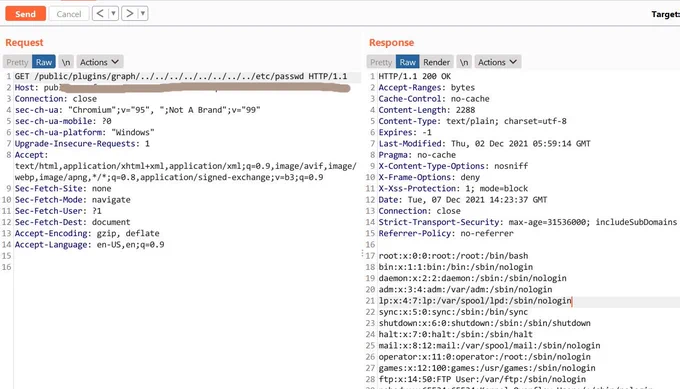
Task: Click the 'Connection: close' request header
Action: pyautogui.click(x=56, y=99)
